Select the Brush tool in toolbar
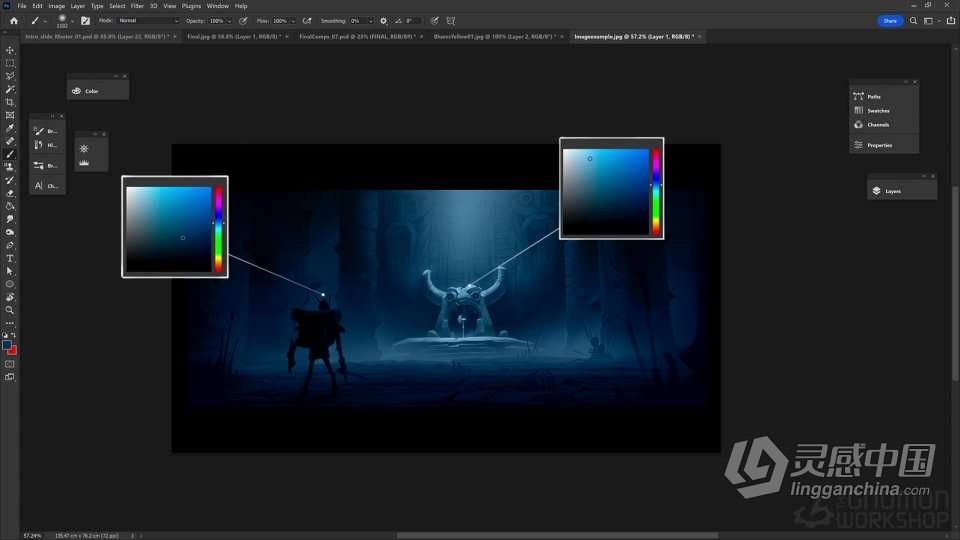 (x=10, y=154)
